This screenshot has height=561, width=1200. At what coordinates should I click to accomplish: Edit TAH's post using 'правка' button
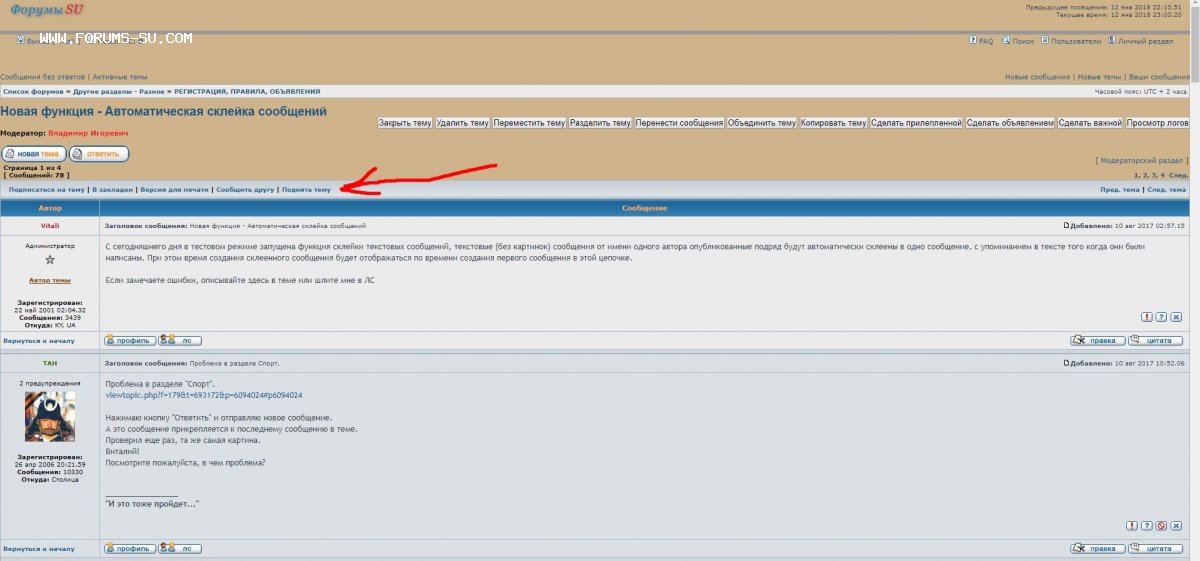[x=1097, y=548]
